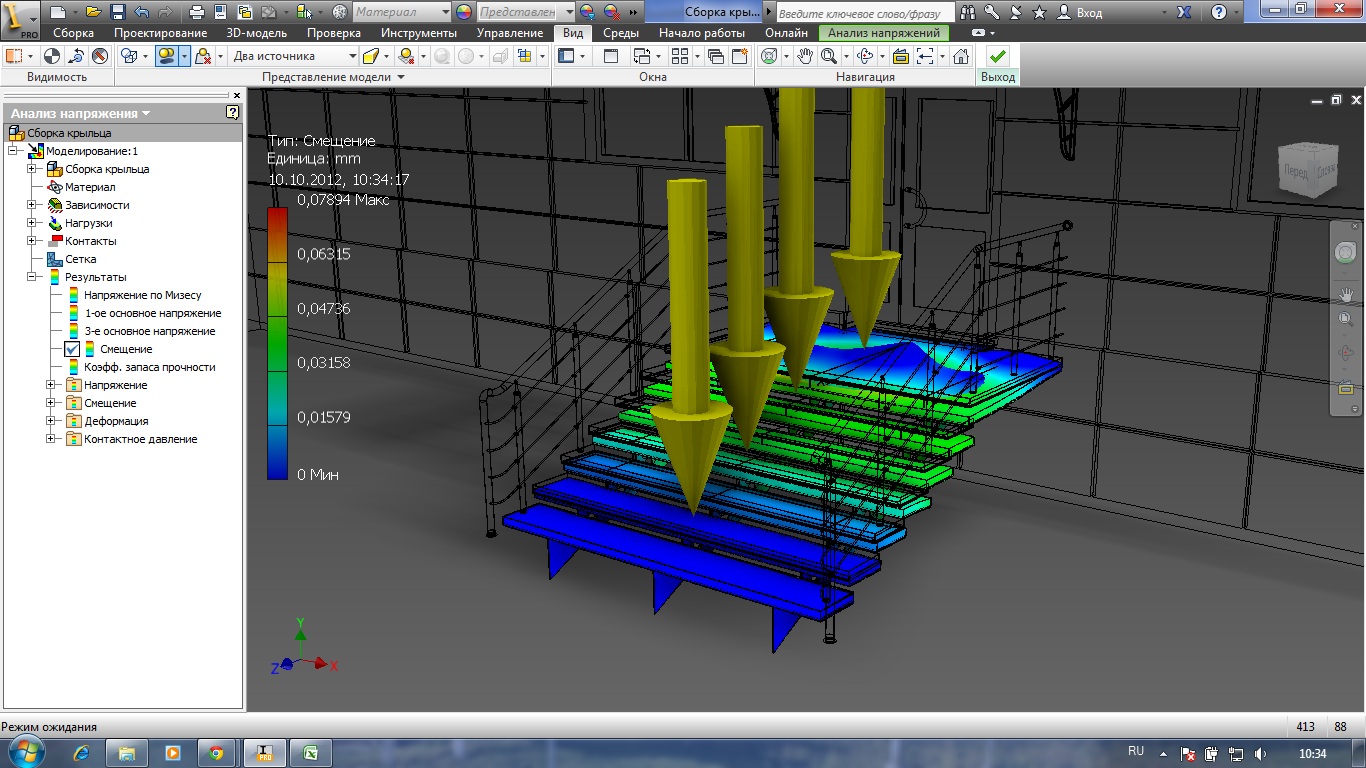Screen dimensions: 1366x768
Task: Click the browser panel help question icon
Action: [232, 113]
